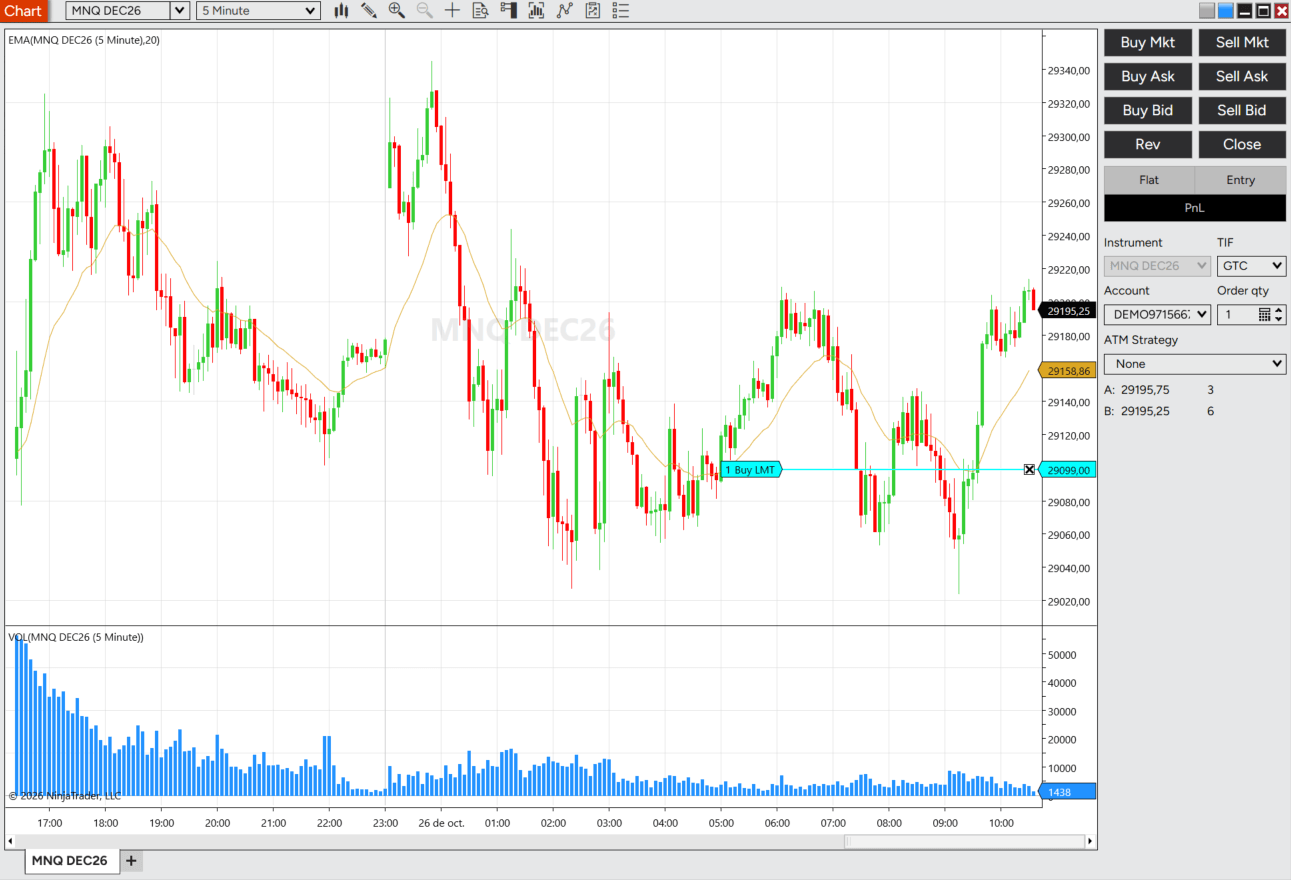This screenshot has width=1291, height=880.
Task: Click the EMA(MNQ DEC26 (5 Minute),20) label
Action: click(x=84, y=40)
